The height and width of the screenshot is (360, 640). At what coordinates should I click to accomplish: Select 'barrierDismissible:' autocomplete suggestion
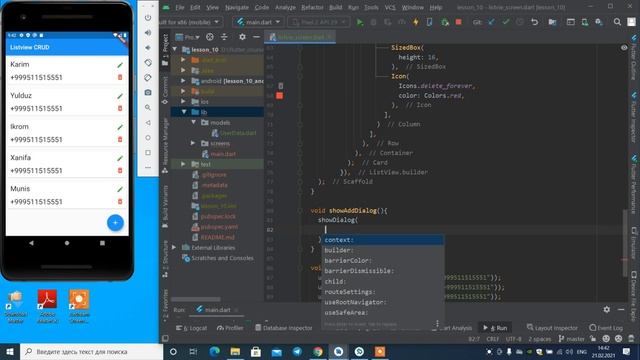382,271
